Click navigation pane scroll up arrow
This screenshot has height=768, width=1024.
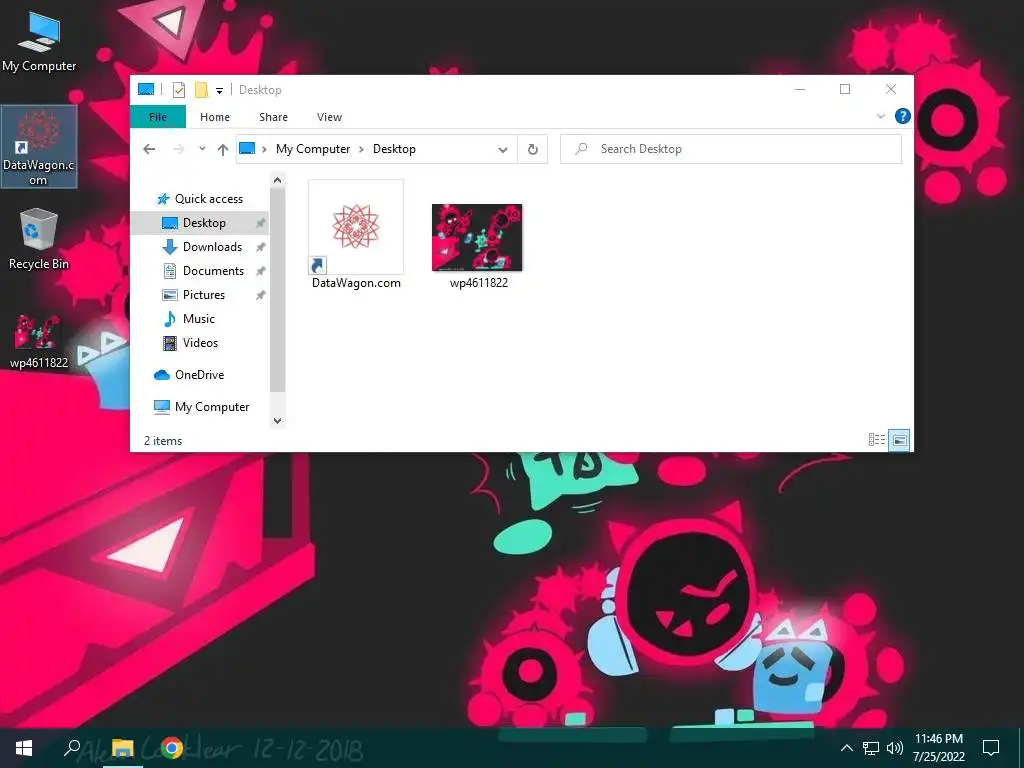(278, 180)
